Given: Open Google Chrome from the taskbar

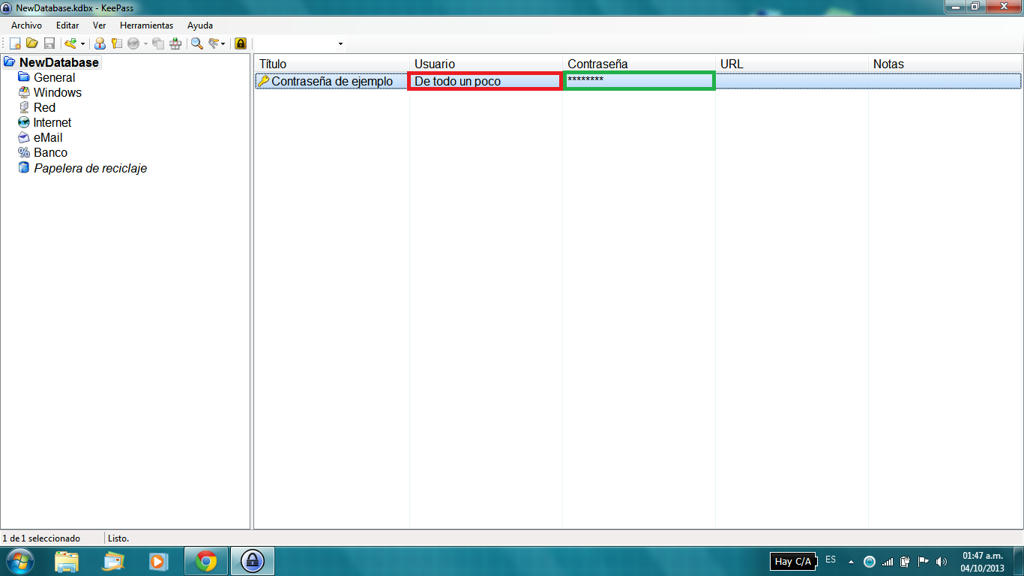Looking at the screenshot, I should point(206,562).
